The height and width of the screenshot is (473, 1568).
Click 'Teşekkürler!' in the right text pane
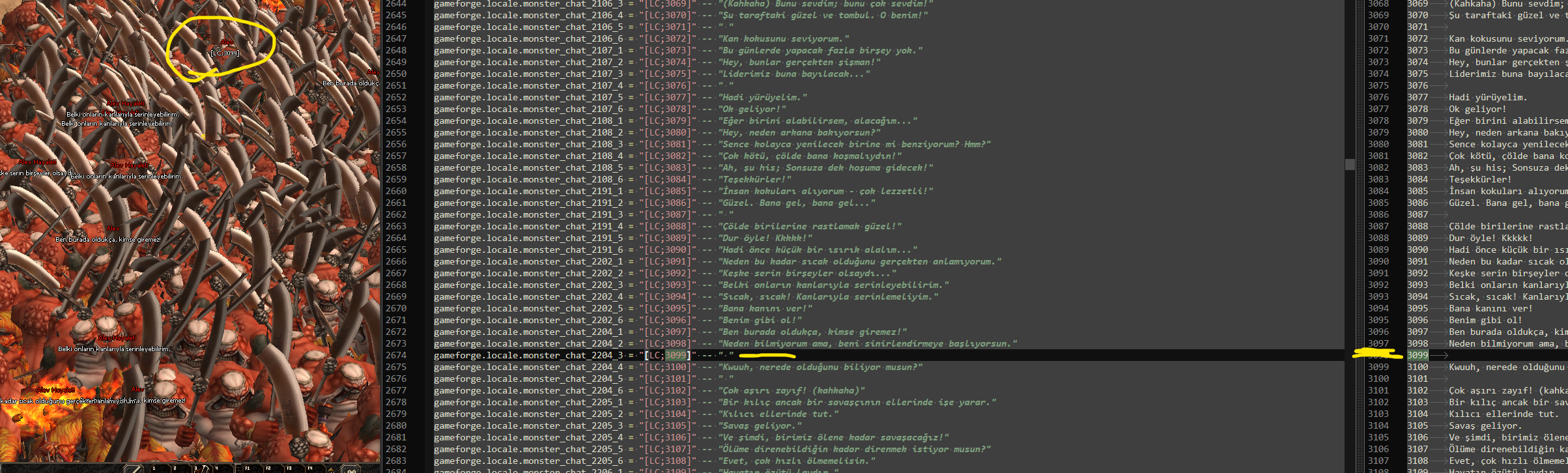1480,179
